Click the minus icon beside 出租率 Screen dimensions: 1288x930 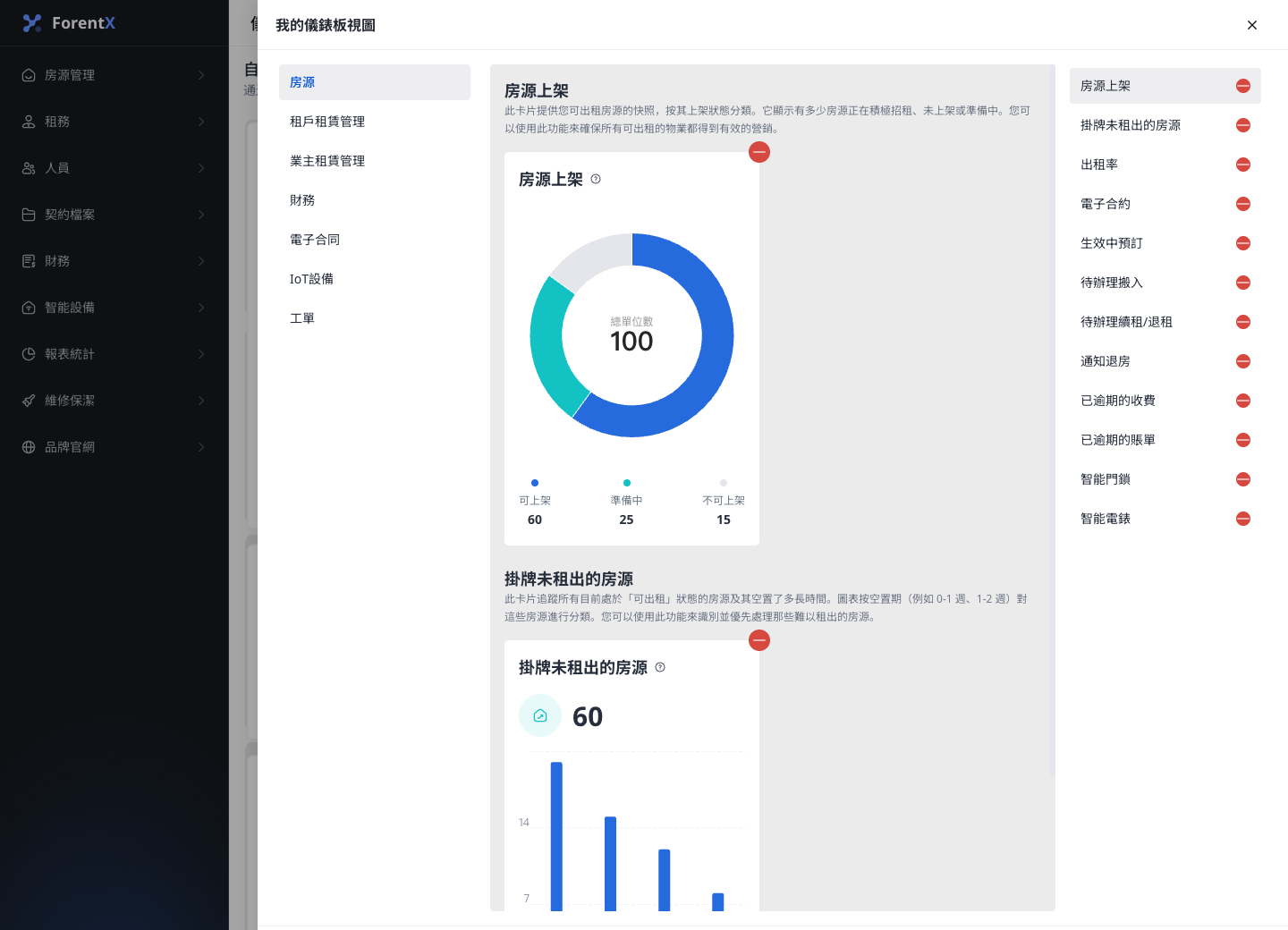(x=1243, y=165)
